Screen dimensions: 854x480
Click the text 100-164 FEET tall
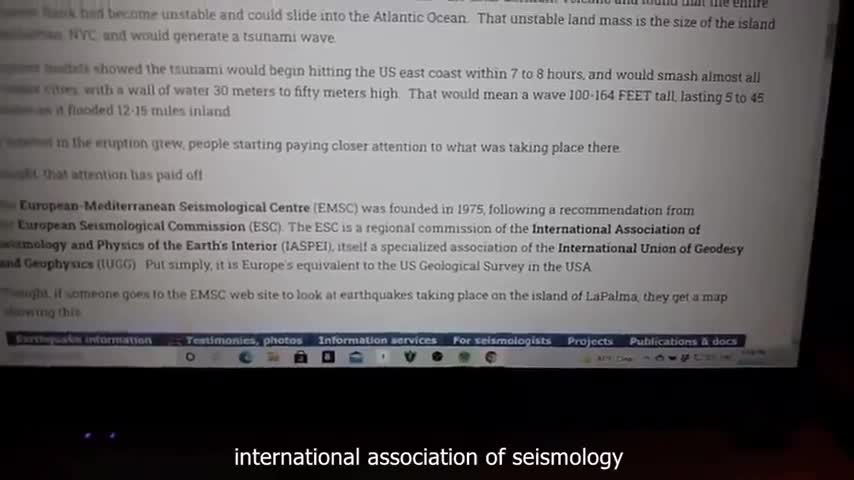pyautogui.click(x=621, y=95)
